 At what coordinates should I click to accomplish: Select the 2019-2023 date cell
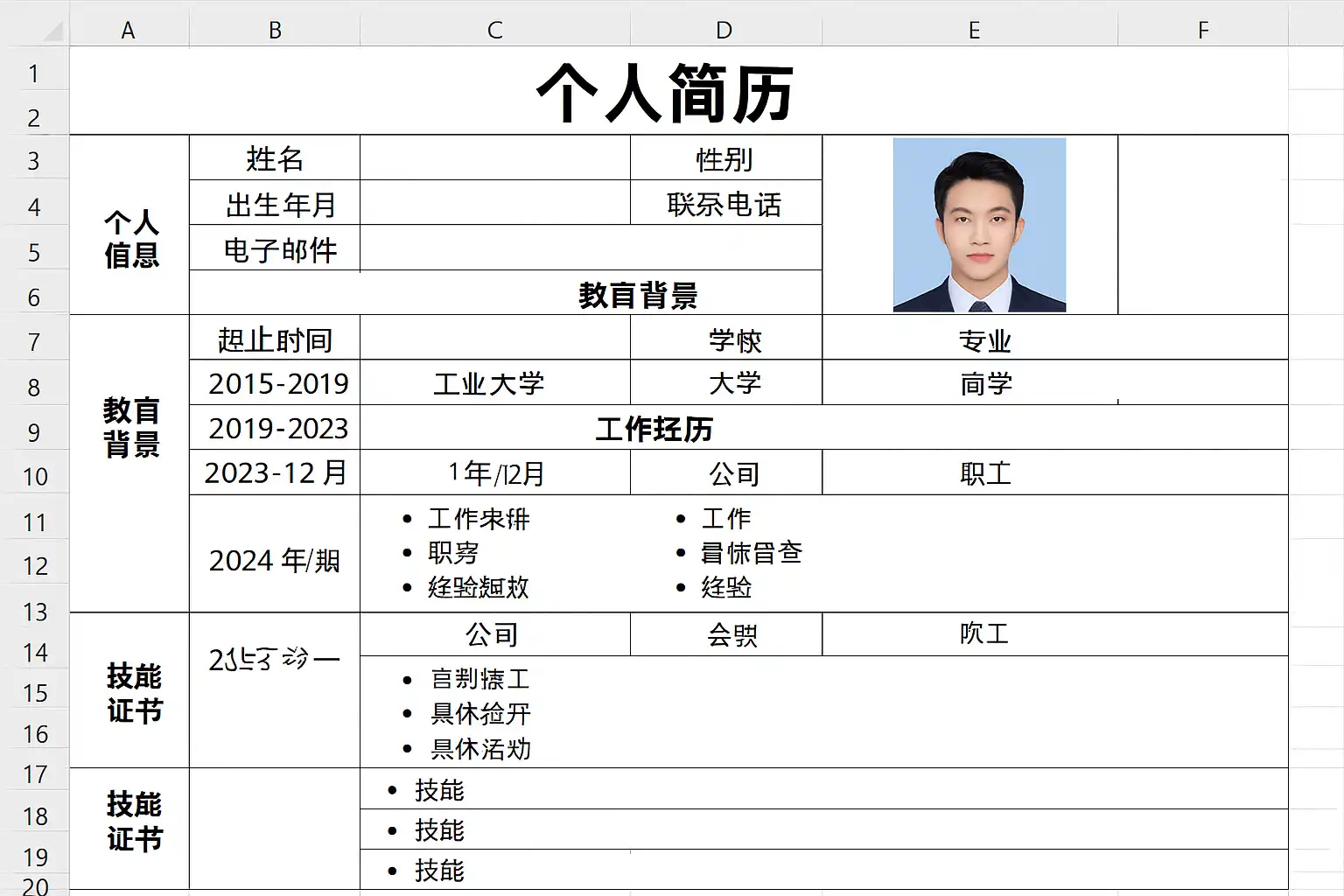tap(275, 428)
